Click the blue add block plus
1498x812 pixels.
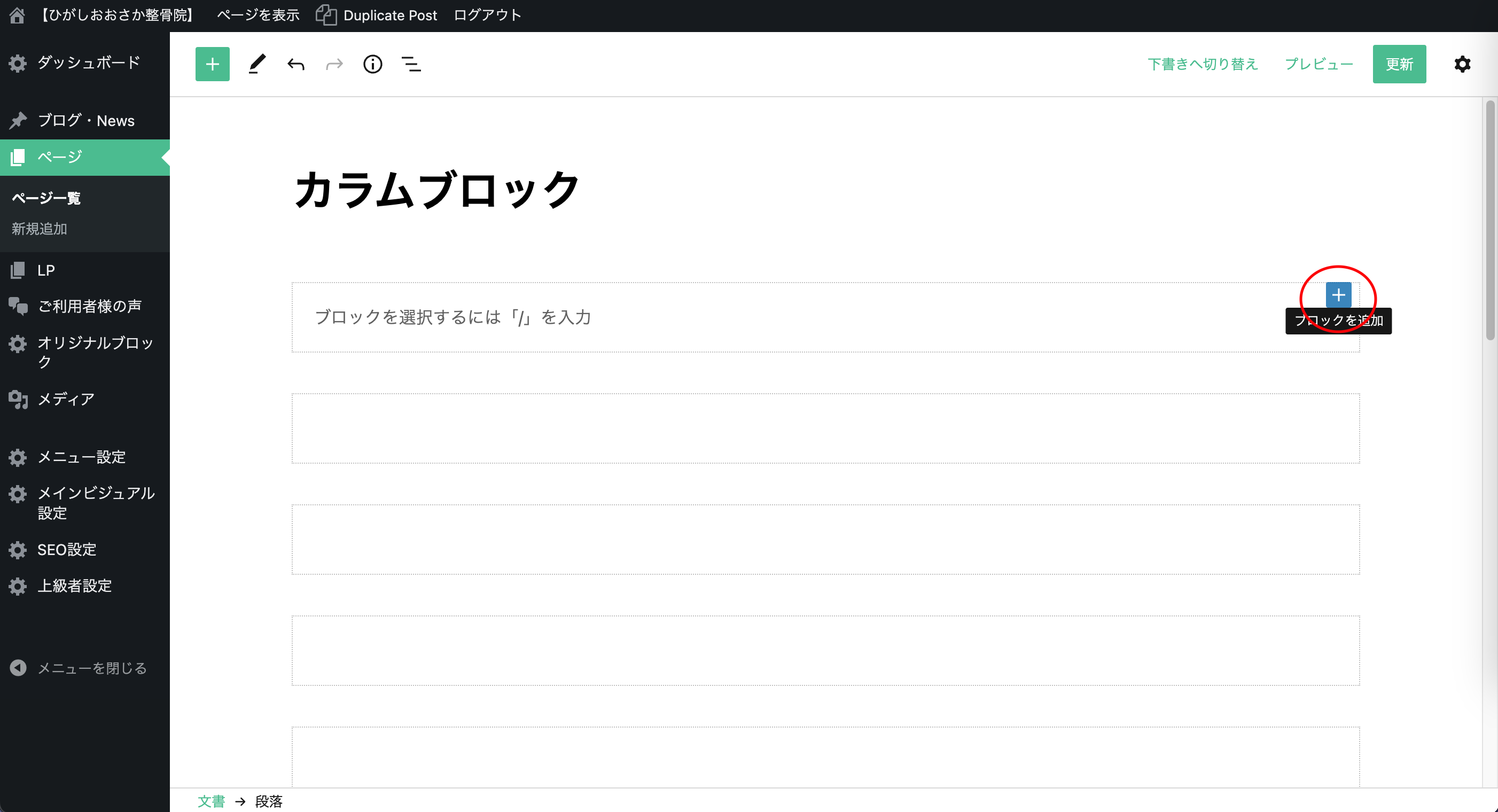[x=1338, y=295]
